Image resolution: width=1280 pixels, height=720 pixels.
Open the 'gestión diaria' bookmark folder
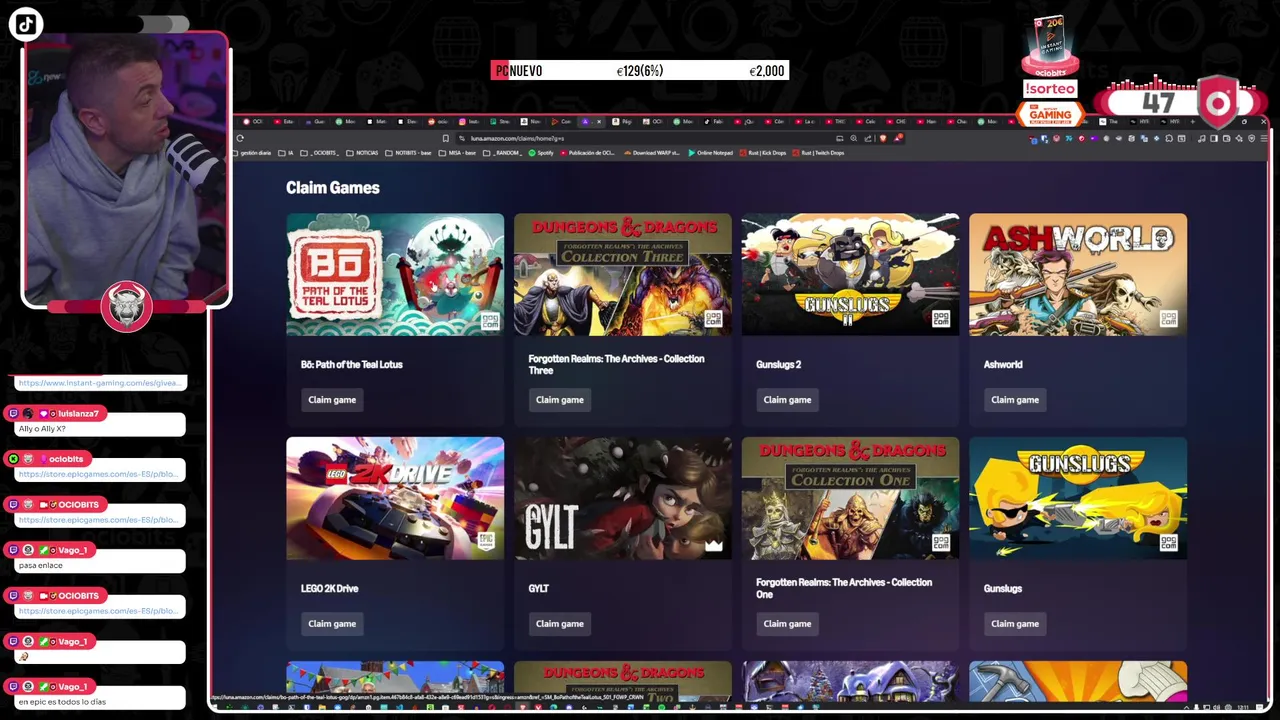[x=253, y=153]
